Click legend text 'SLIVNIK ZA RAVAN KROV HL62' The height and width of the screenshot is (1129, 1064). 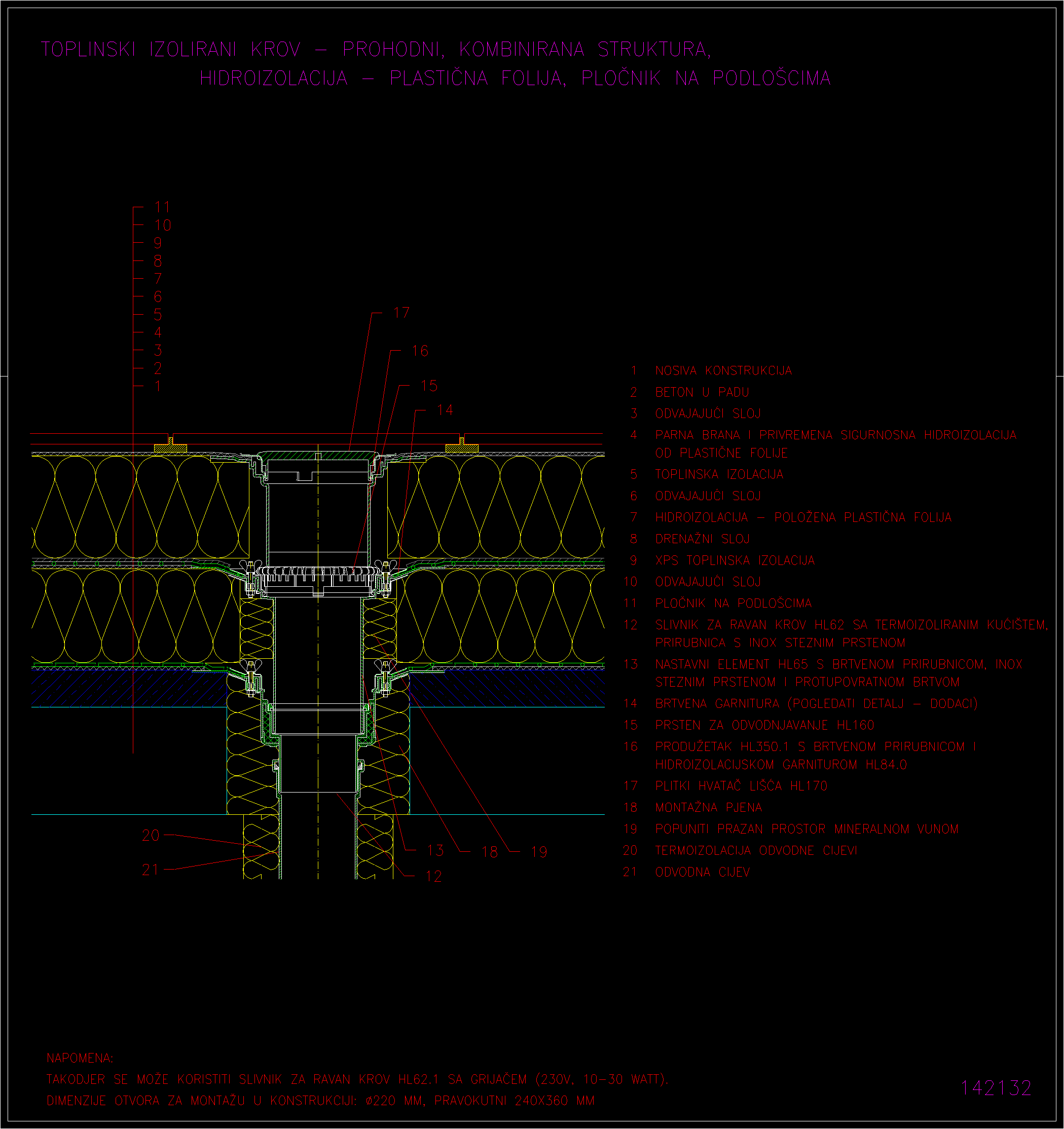(x=750, y=625)
